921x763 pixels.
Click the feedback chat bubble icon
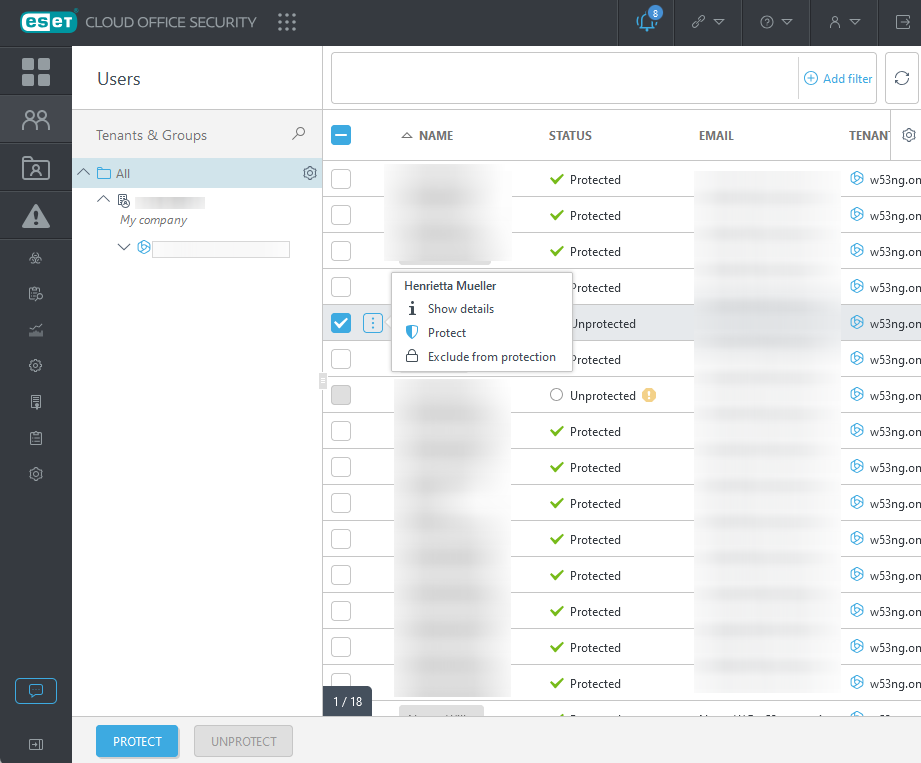click(x=36, y=690)
